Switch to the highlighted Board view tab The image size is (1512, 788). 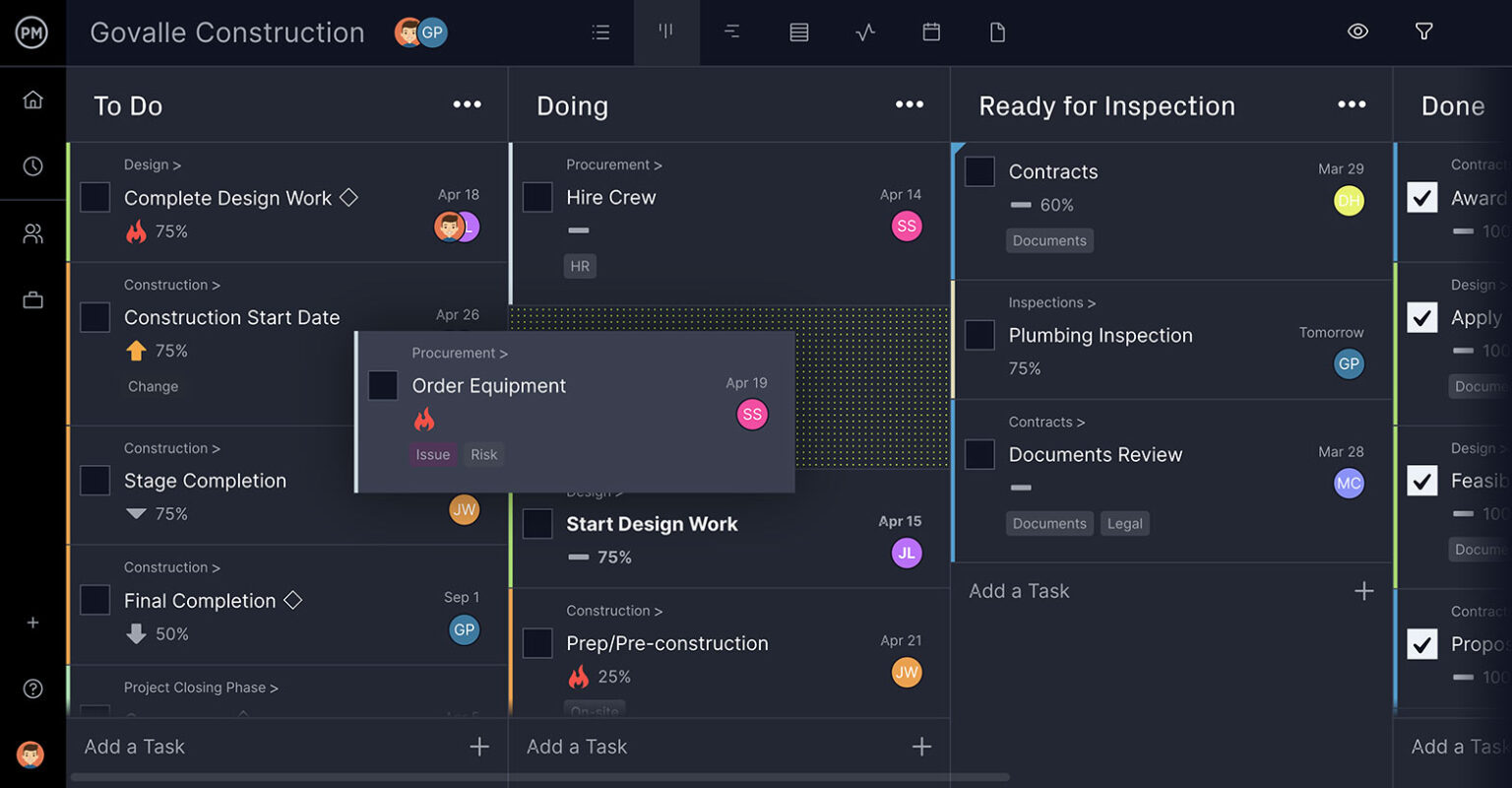[666, 32]
